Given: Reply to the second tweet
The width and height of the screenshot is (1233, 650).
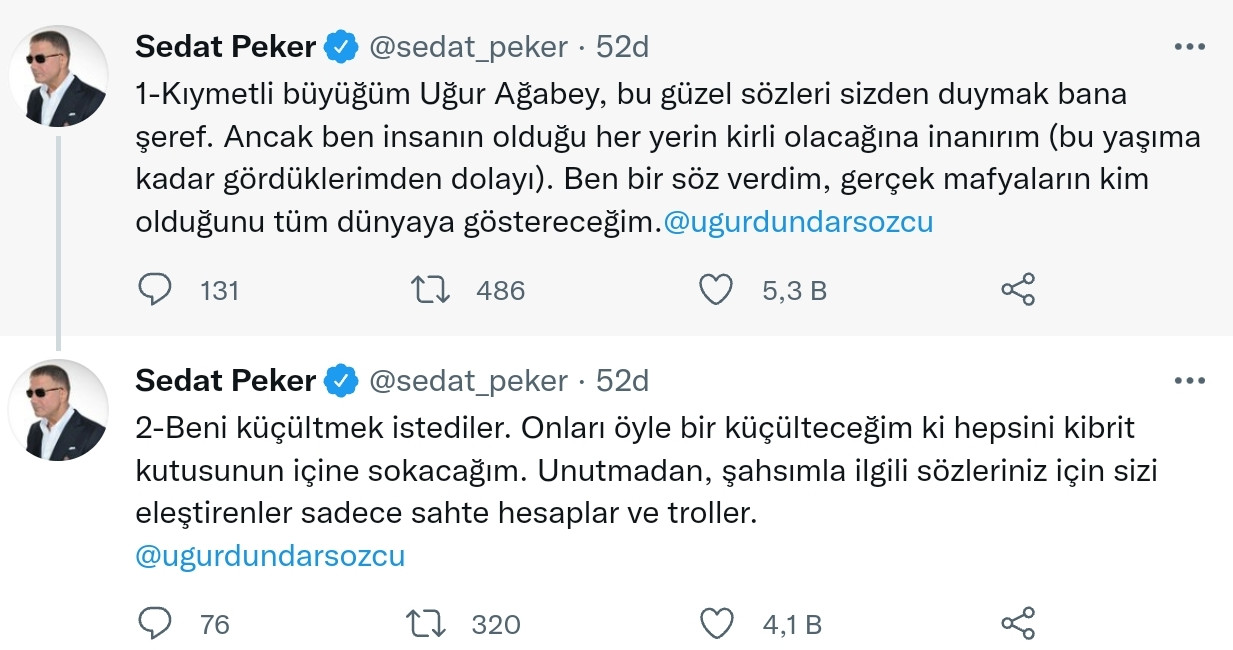Looking at the screenshot, I should point(154,624).
